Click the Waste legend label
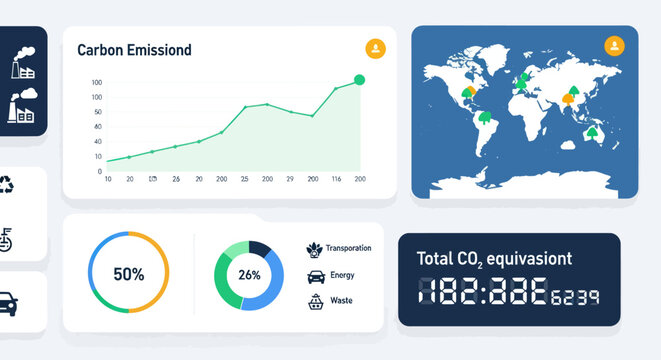Viewport: 661px width, 360px height. [341, 301]
